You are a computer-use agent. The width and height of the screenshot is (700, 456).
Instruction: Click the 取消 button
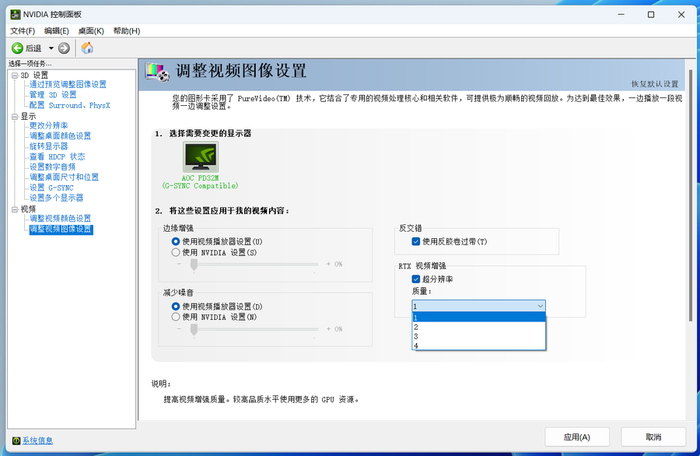click(x=653, y=437)
